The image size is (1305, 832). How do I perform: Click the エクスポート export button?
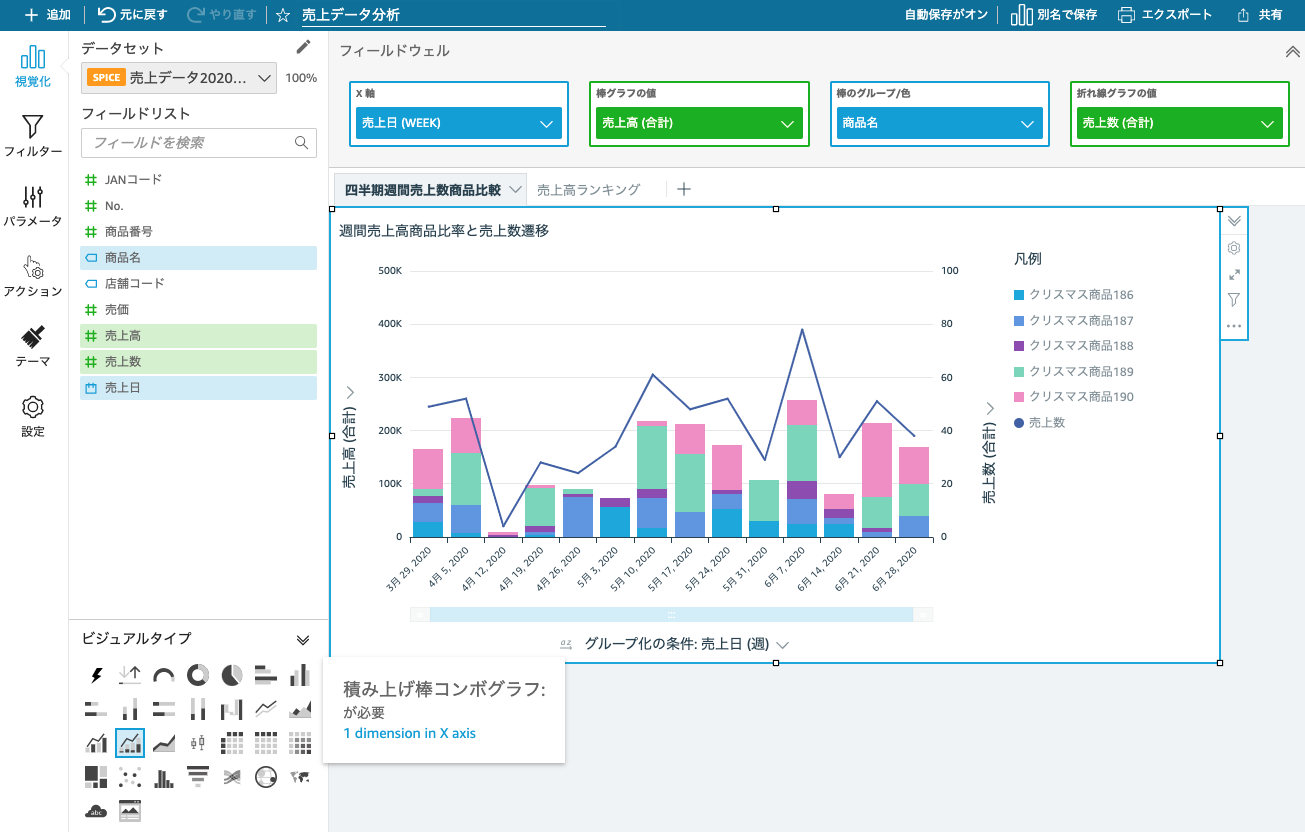click(x=1165, y=15)
